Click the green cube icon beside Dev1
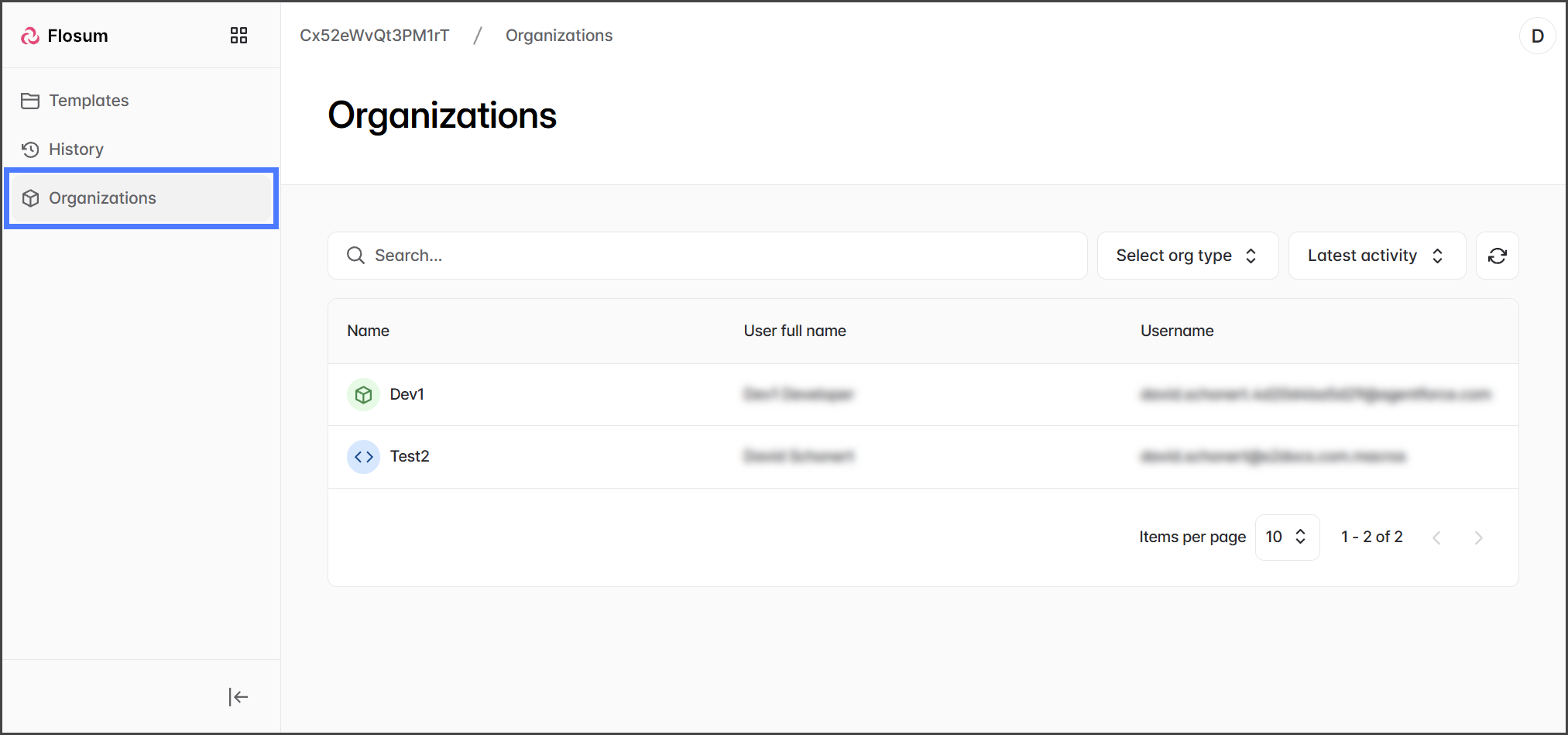Image resolution: width=1568 pixels, height=735 pixels. 363,395
